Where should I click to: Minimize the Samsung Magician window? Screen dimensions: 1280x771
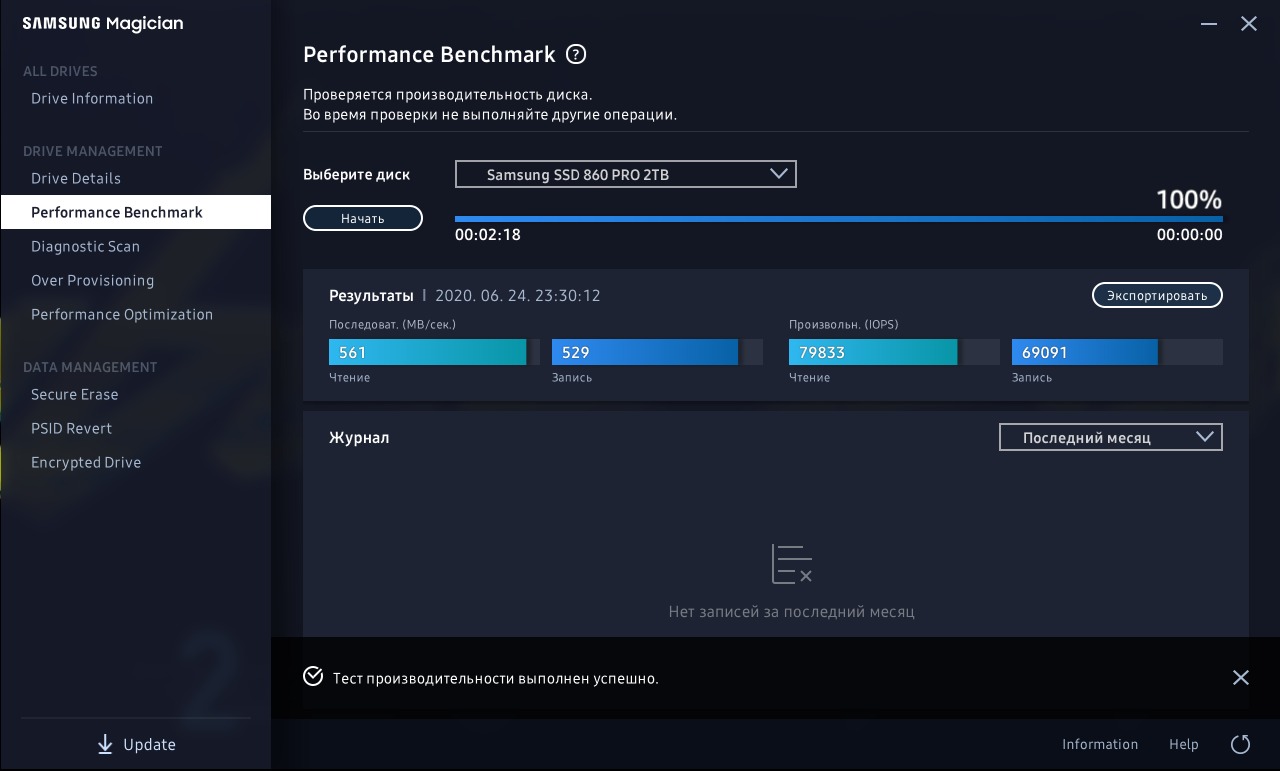[1209, 24]
